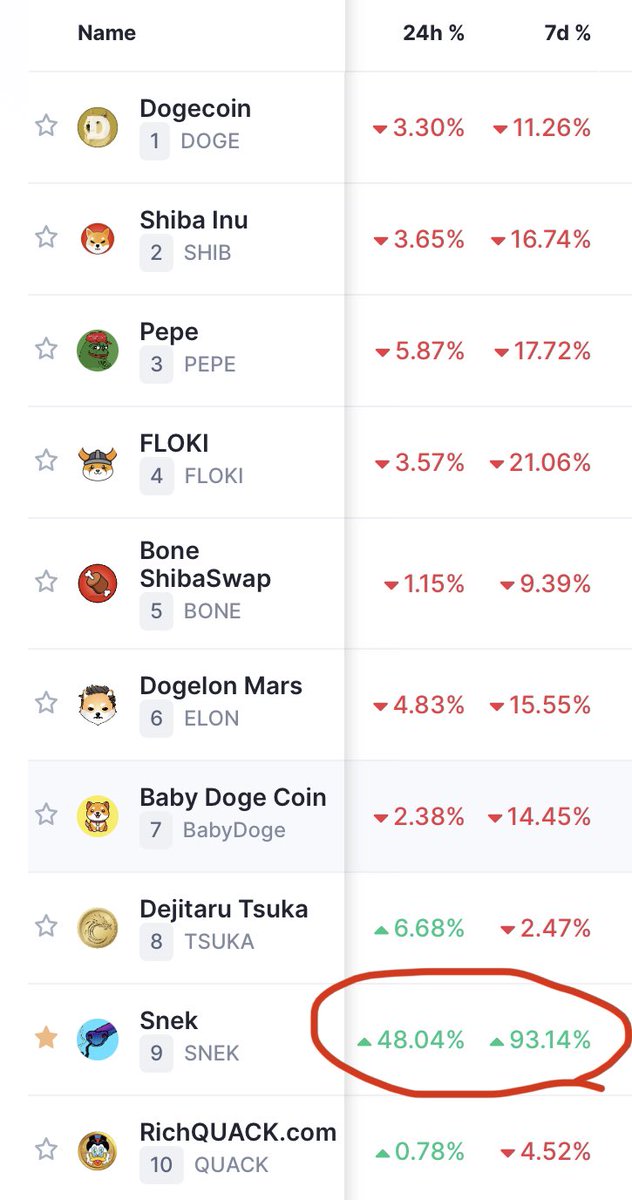The image size is (632, 1200).
Task: Remove Snek from watchlist via orange star
Action: 46,1038
